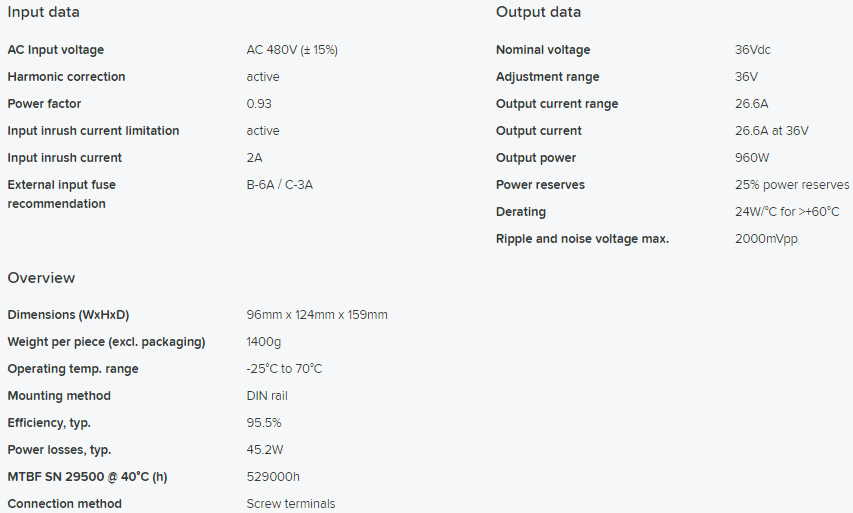Click the AC 480V (± 15%) value
Screen dimensions: 853x513
299,50
